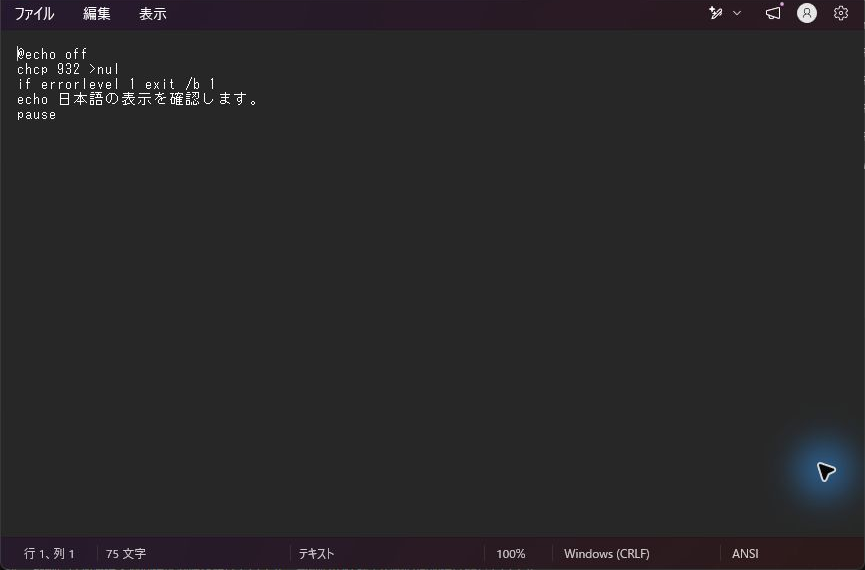
Task: Open the 編集 menu
Action: pyautogui.click(x=97, y=14)
